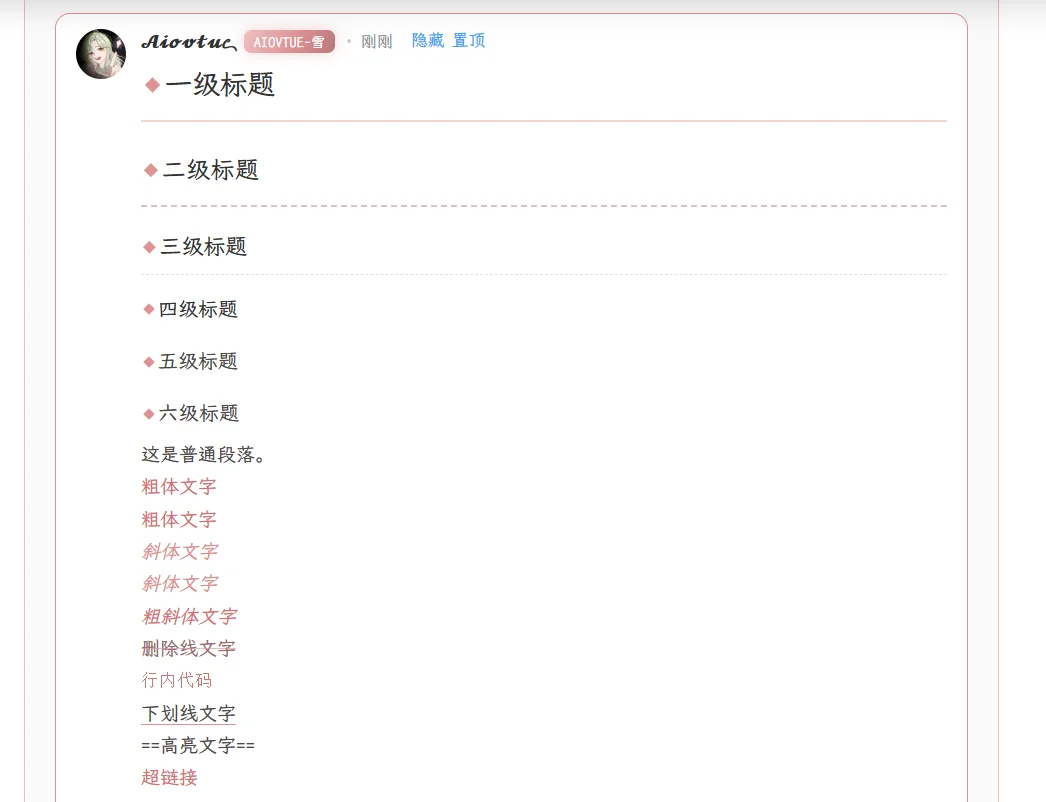The width and height of the screenshot is (1046, 802).
Task: Select the 二级标题 heading
Action: pyautogui.click(x=210, y=169)
